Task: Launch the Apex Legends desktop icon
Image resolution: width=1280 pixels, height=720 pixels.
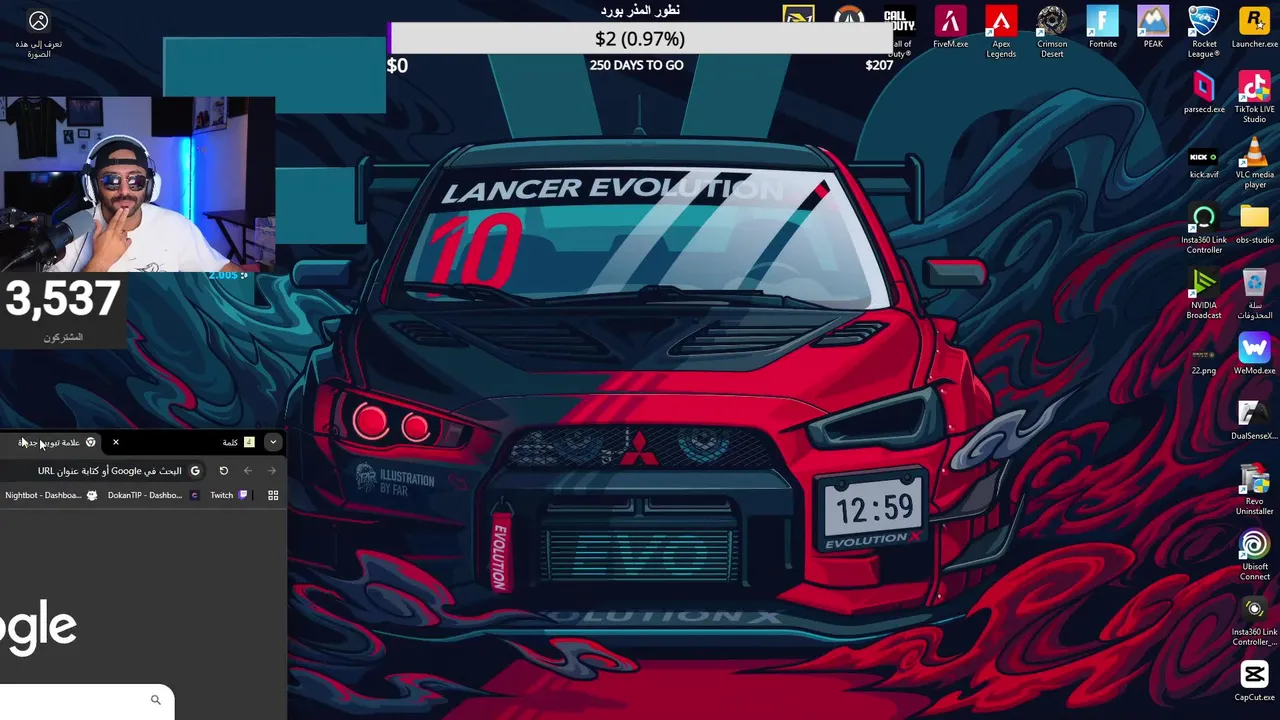Action: (1001, 32)
